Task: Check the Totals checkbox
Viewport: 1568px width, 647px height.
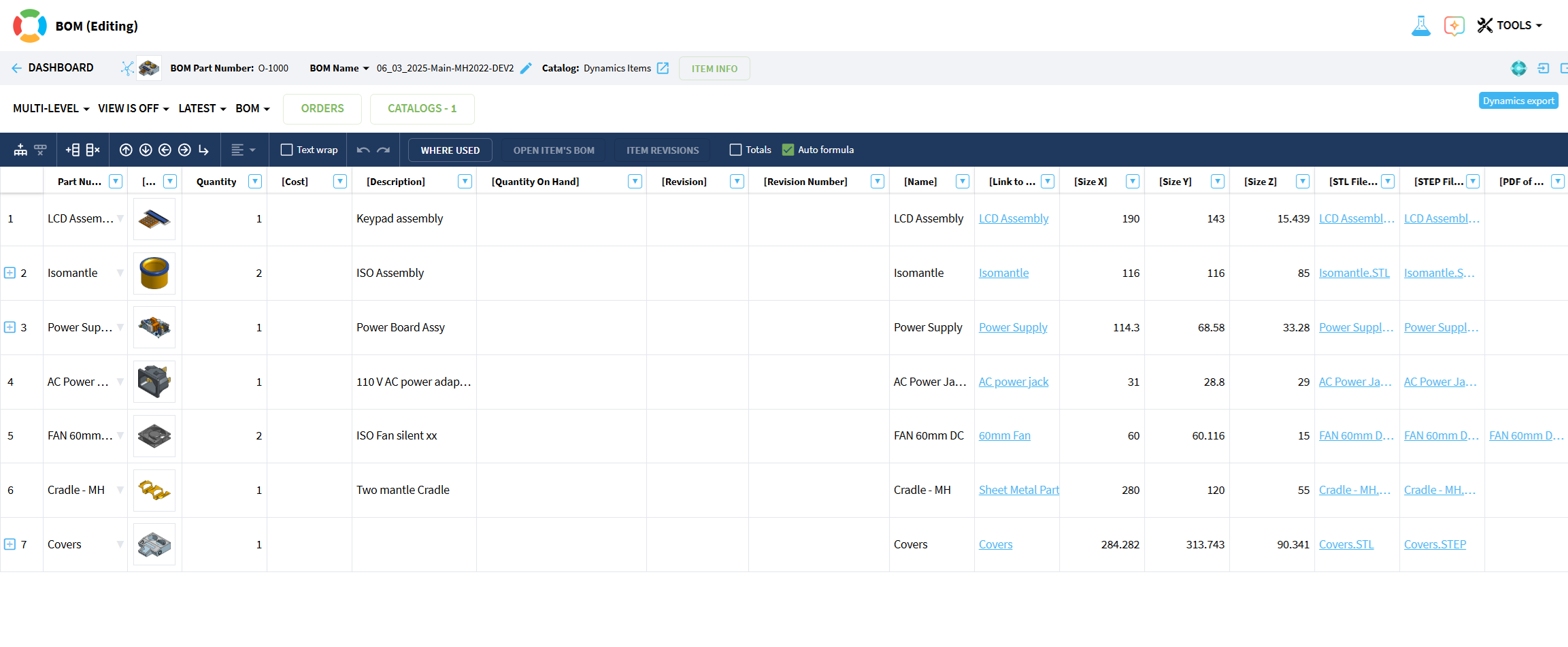Action: pyautogui.click(x=735, y=150)
